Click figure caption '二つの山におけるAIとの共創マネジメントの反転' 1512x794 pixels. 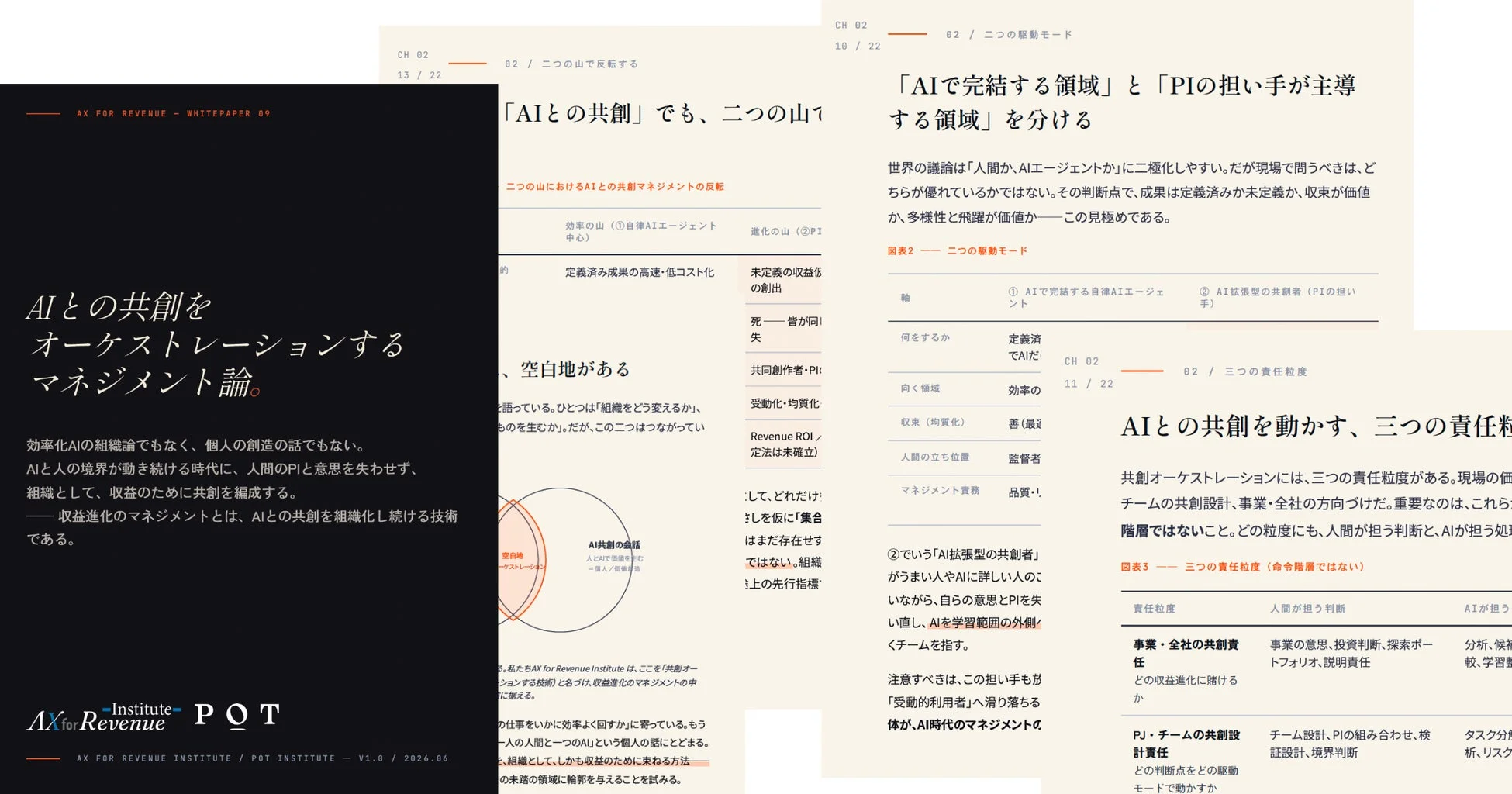click(x=615, y=186)
